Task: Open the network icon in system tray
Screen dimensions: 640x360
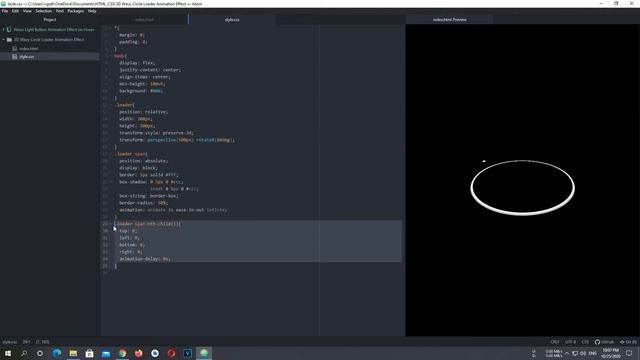Action: [575, 353]
